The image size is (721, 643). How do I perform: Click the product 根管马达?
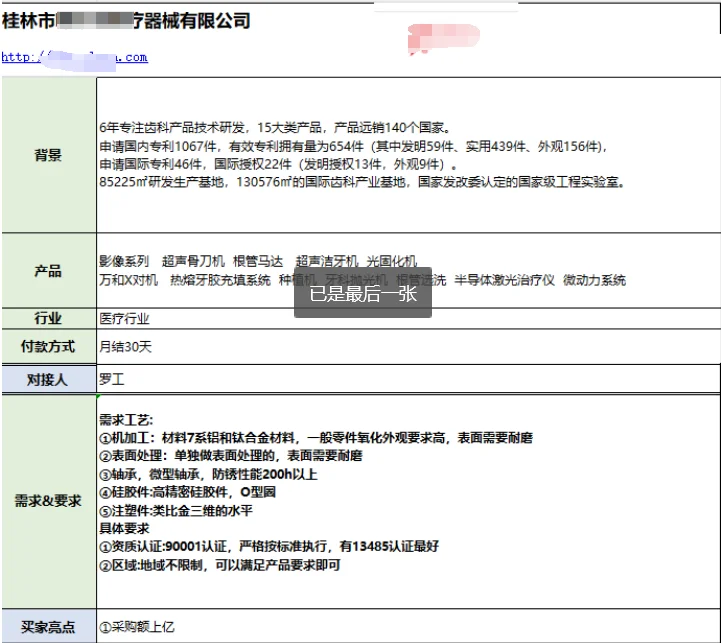[x=258, y=261]
